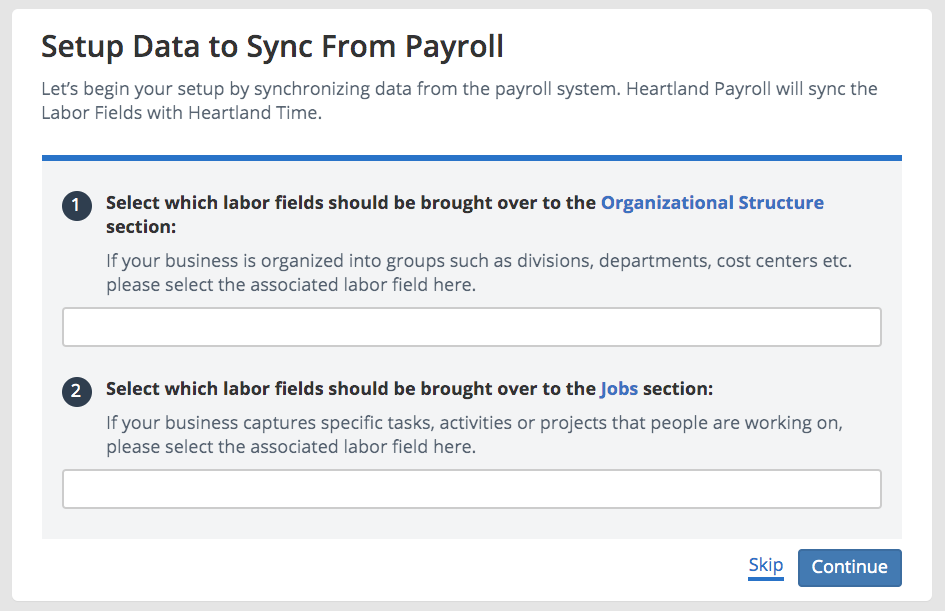Click the step 2 numbered circle badge

click(77, 392)
